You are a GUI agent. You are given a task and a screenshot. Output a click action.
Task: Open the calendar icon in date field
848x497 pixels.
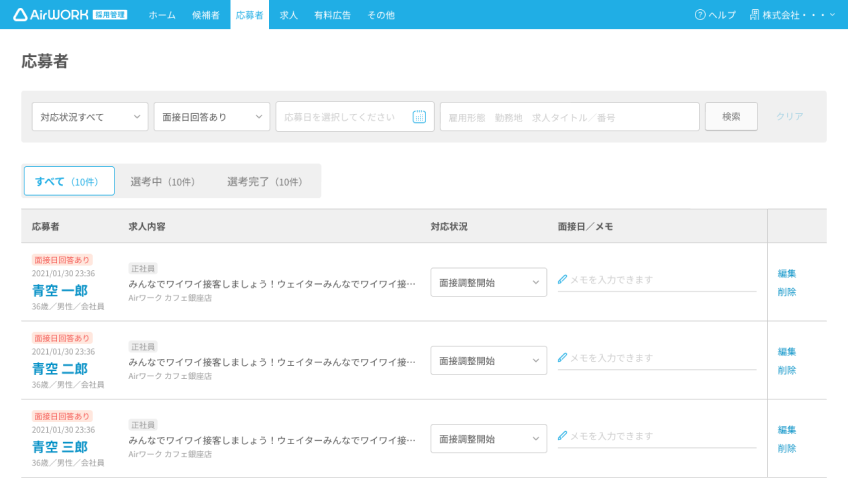pos(419,116)
